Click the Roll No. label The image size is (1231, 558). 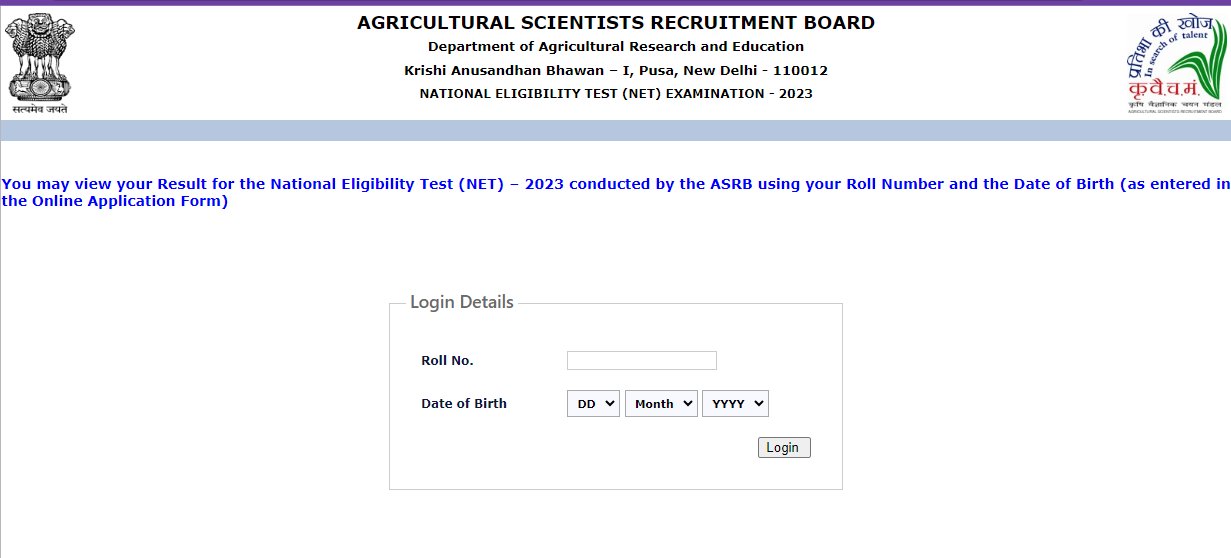[447, 360]
